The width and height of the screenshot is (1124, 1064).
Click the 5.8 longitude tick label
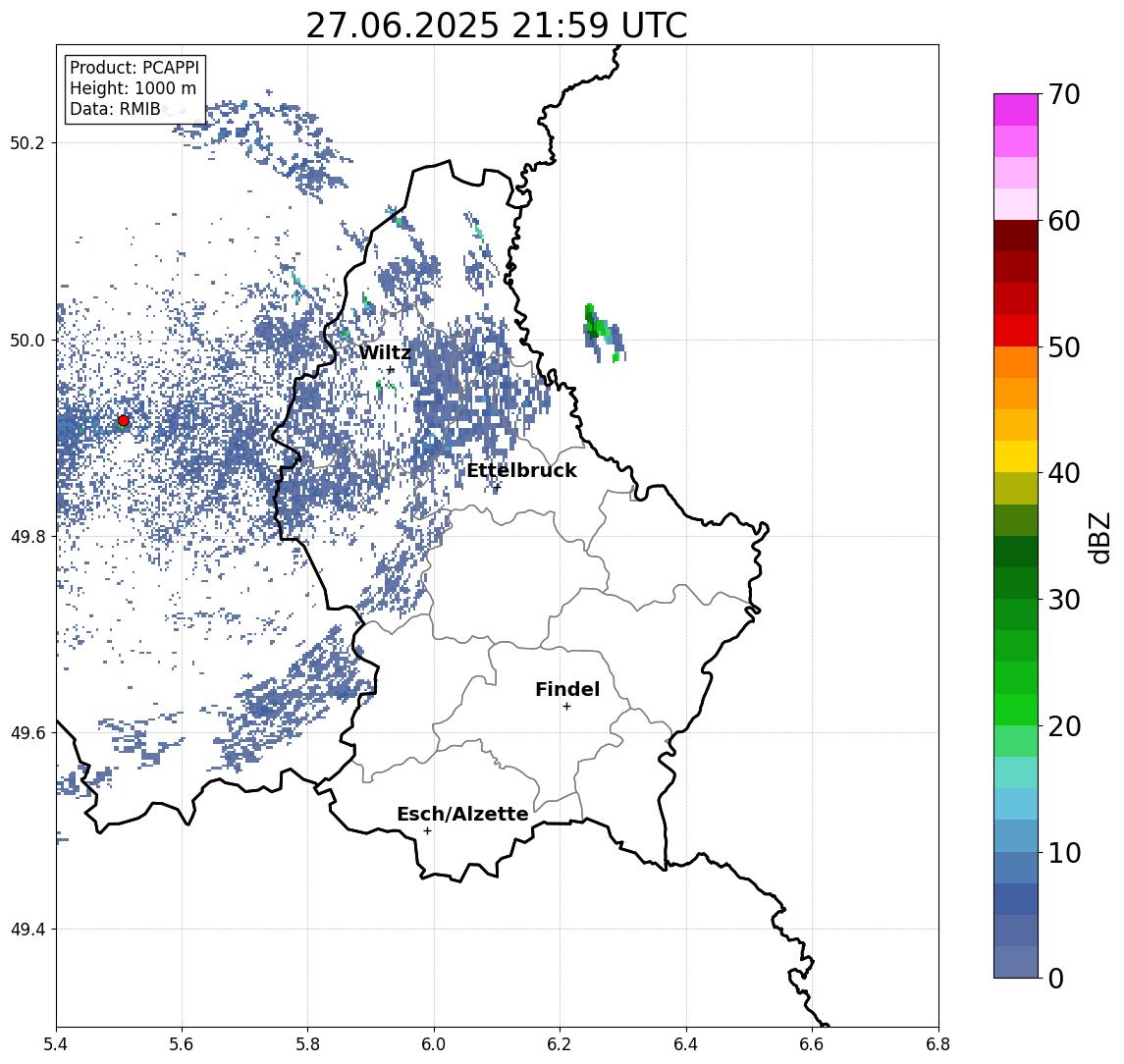click(x=307, y=1044)
